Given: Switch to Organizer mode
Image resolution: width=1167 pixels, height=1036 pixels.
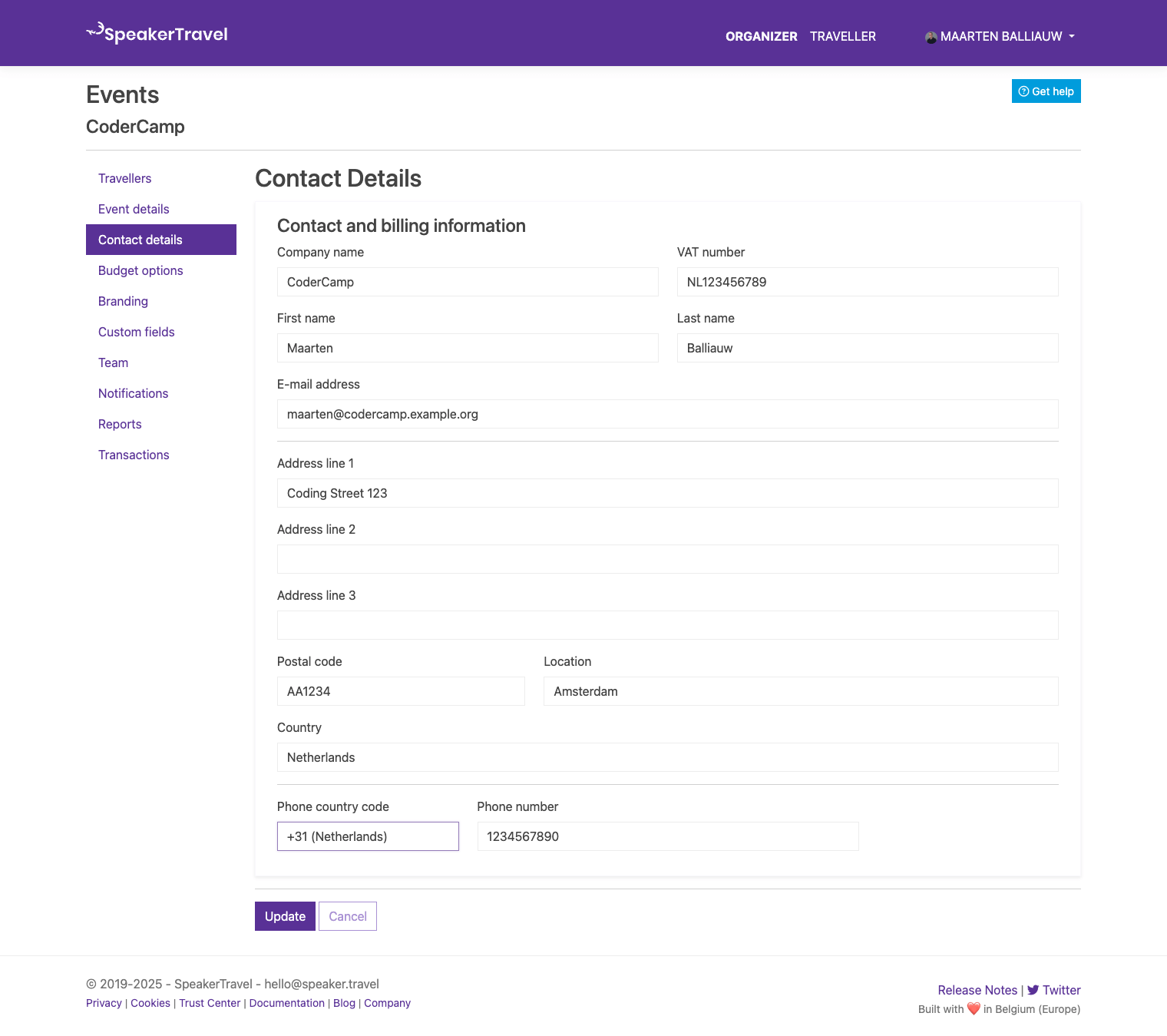Looking at the screenshot, I should [x=762, y=36].
